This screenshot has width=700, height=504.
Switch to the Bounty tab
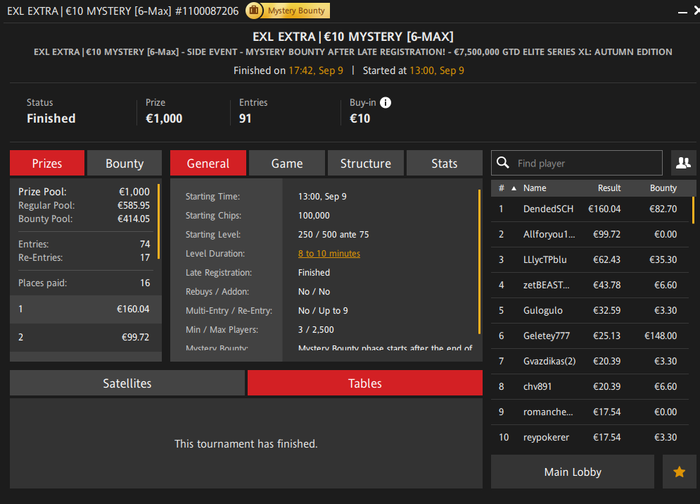125,163
